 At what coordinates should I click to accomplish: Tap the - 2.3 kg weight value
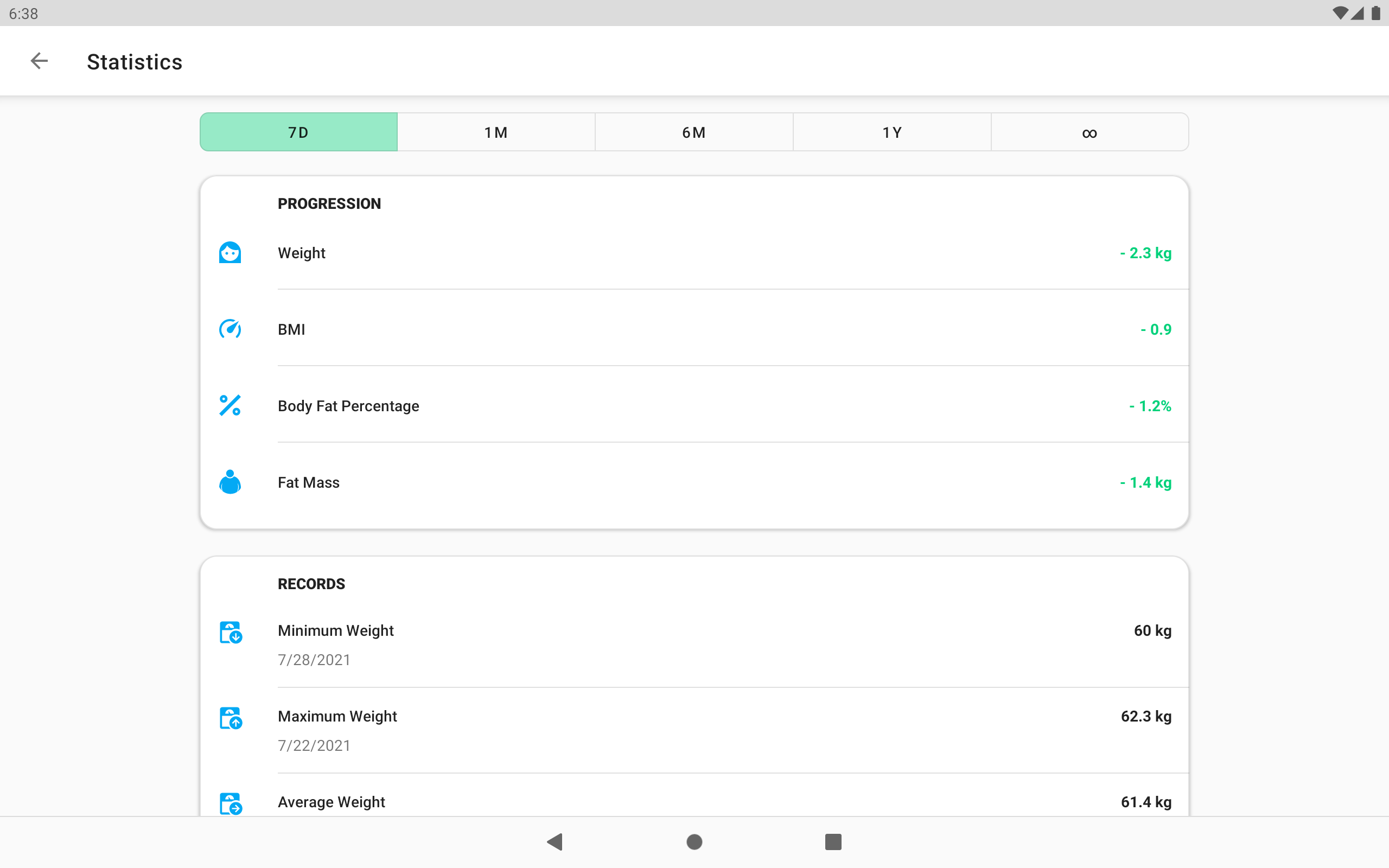pos(1145,253)
